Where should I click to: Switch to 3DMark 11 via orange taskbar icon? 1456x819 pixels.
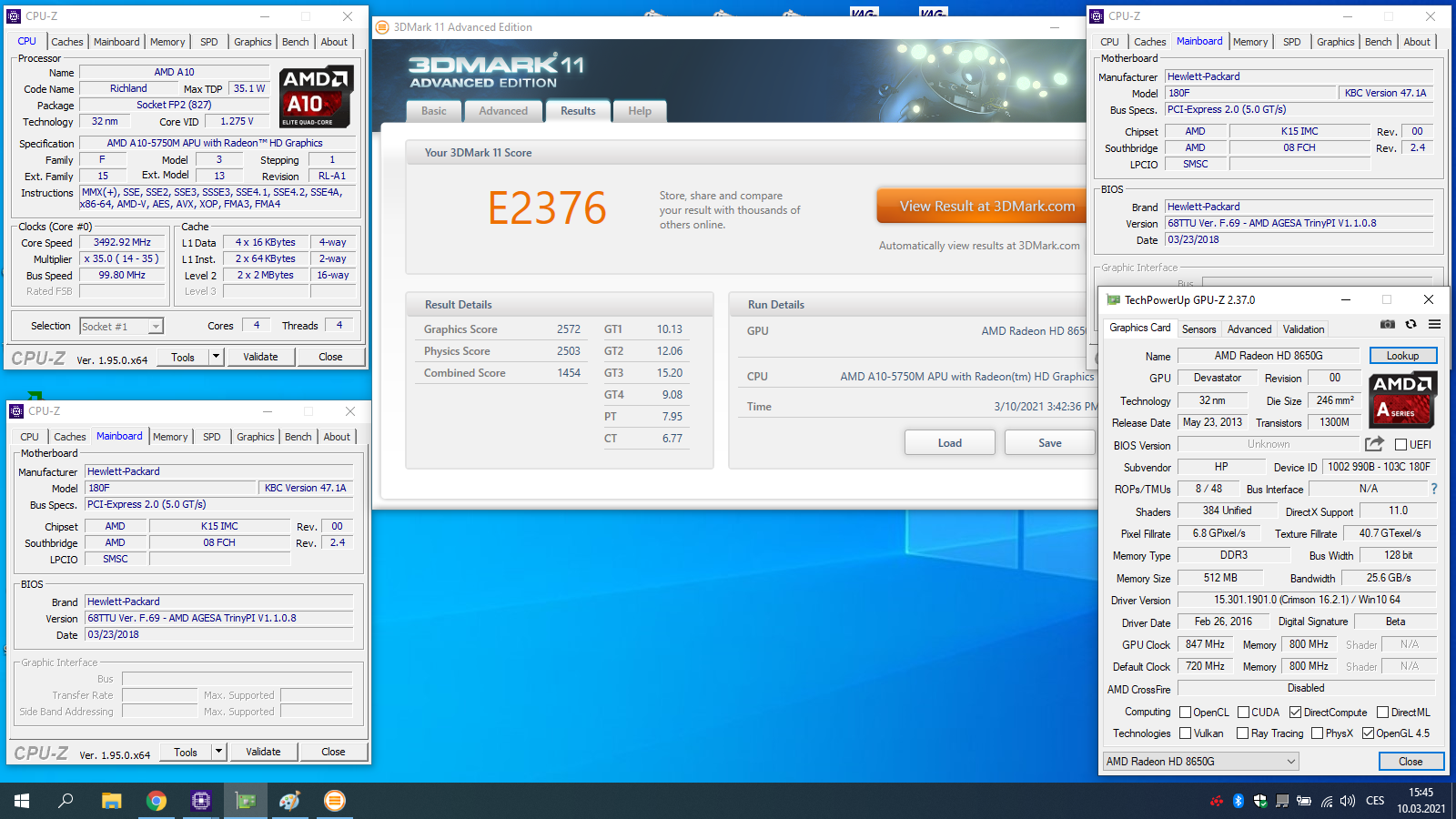(335, 801)
